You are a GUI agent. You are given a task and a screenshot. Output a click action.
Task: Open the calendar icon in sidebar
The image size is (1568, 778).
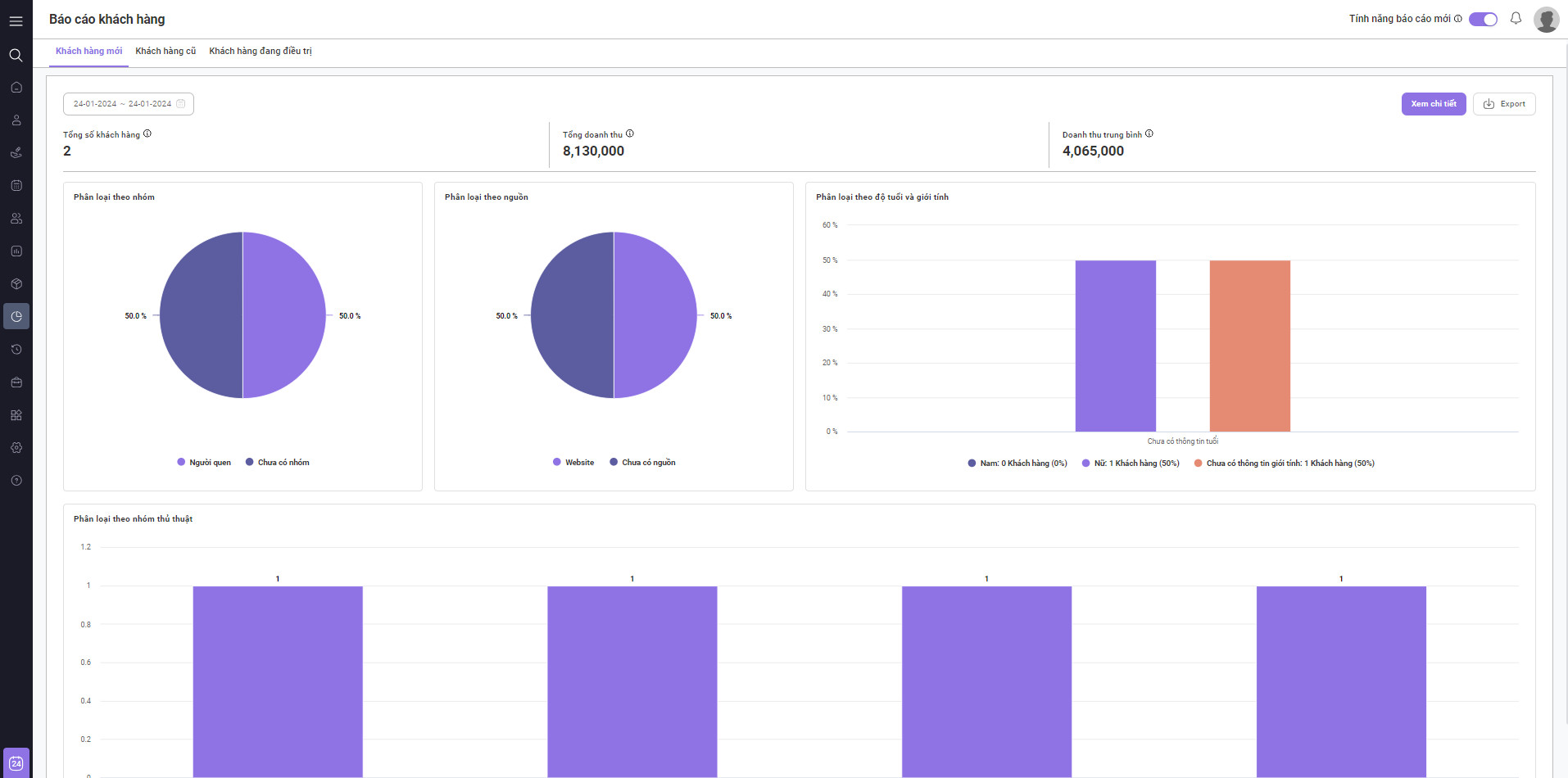(x=16, y=186)
